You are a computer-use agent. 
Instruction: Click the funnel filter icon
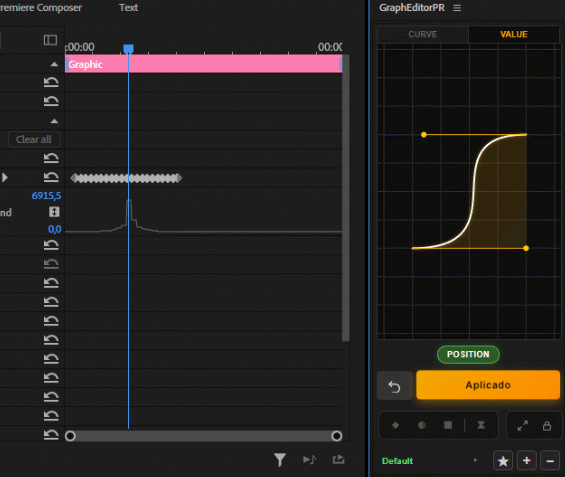point(280,460)
